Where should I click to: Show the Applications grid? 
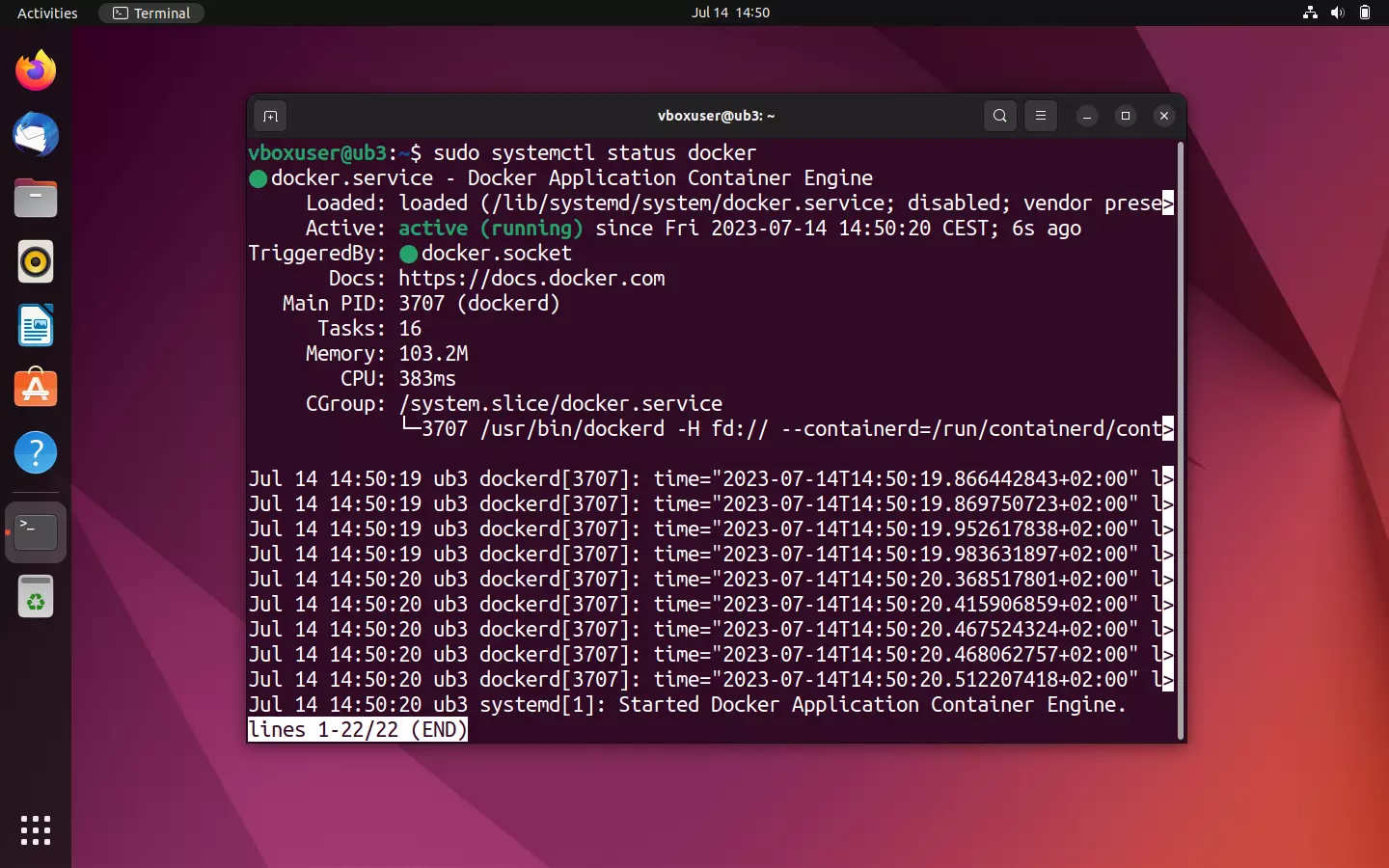35,830
